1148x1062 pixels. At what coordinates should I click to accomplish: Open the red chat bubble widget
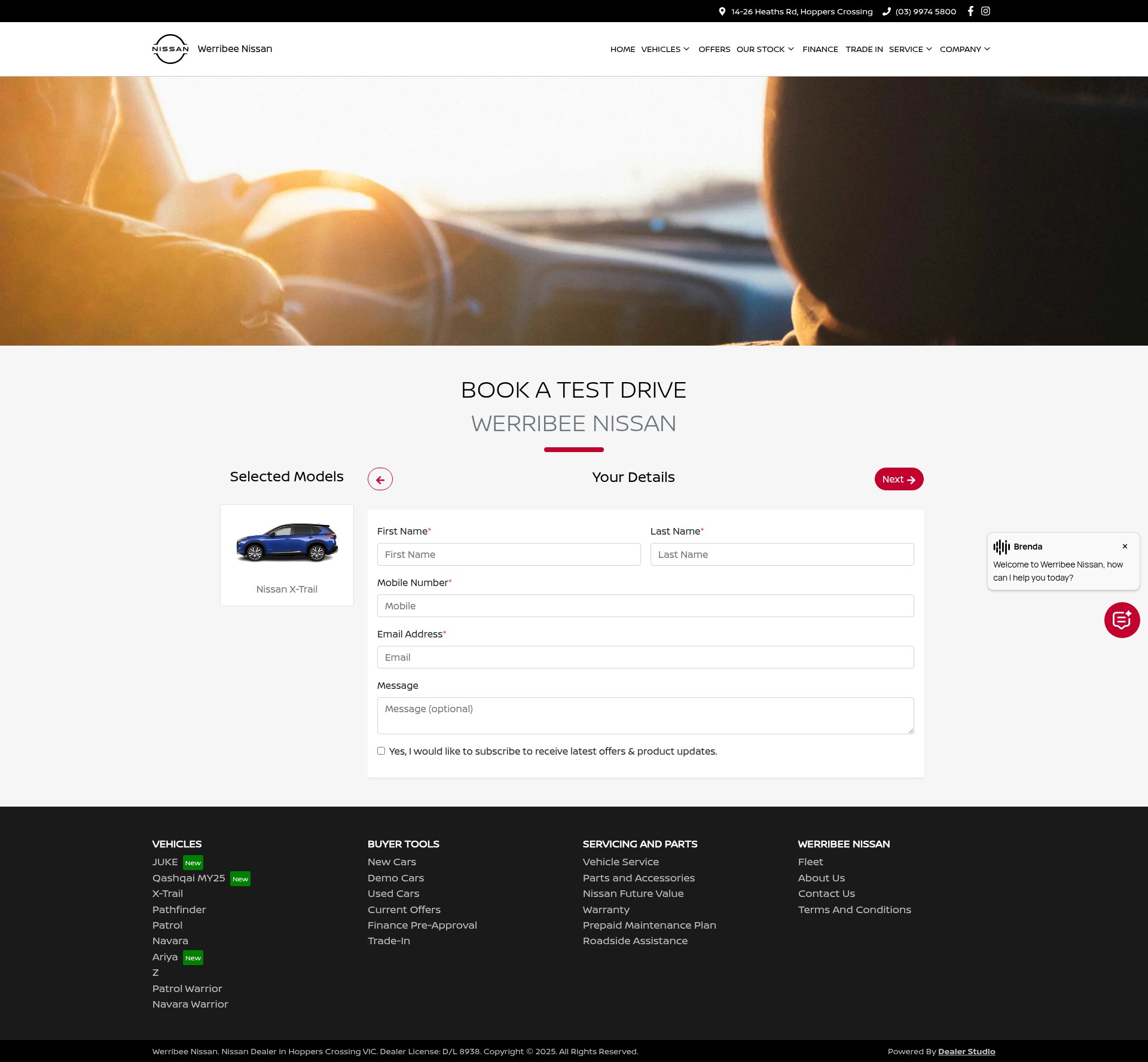[x=1122, y=620]
